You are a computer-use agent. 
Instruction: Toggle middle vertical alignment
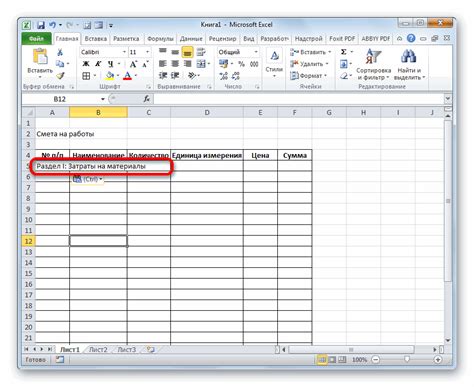[175, 52]
